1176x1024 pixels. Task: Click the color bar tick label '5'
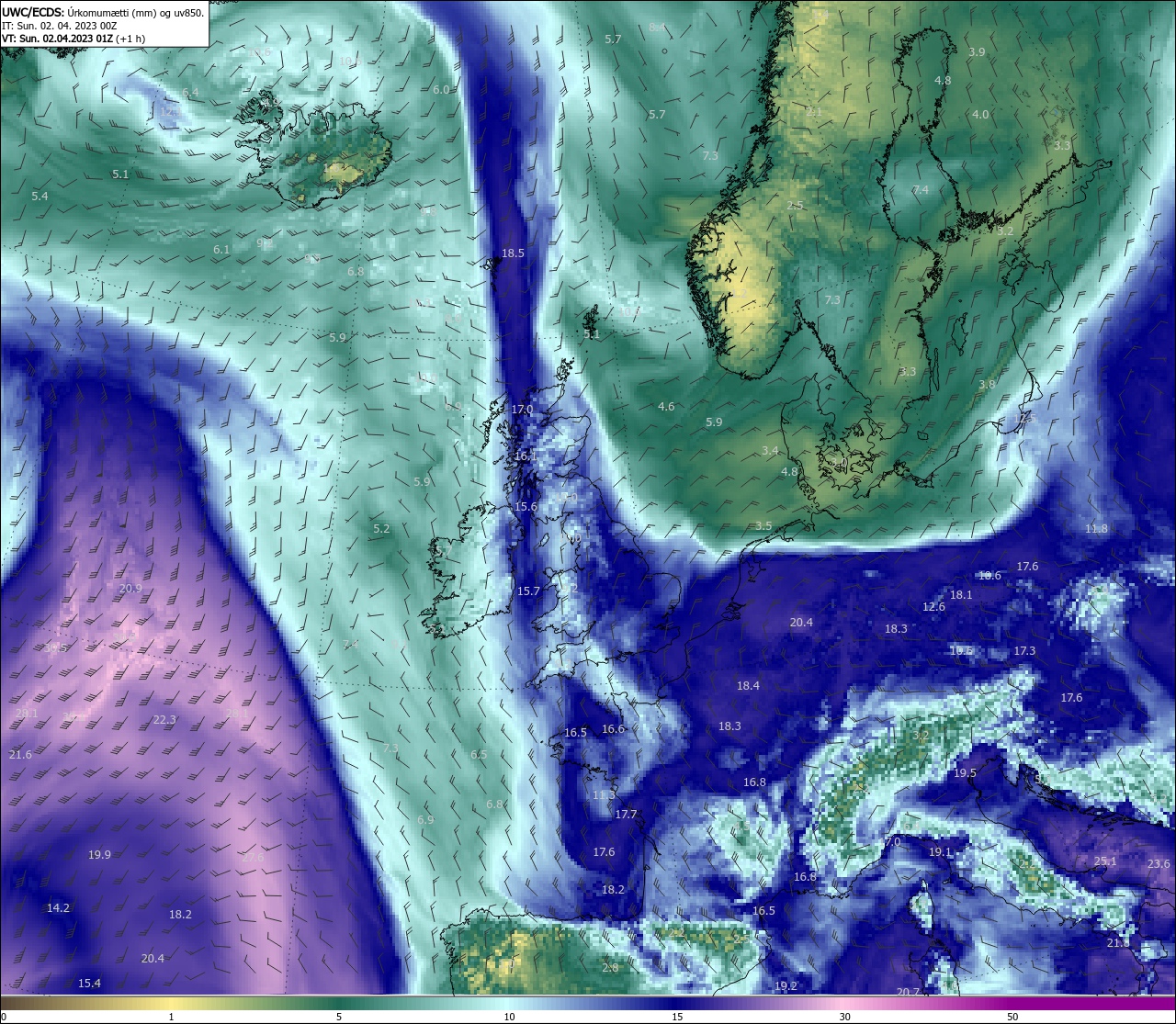[339, 1017]
